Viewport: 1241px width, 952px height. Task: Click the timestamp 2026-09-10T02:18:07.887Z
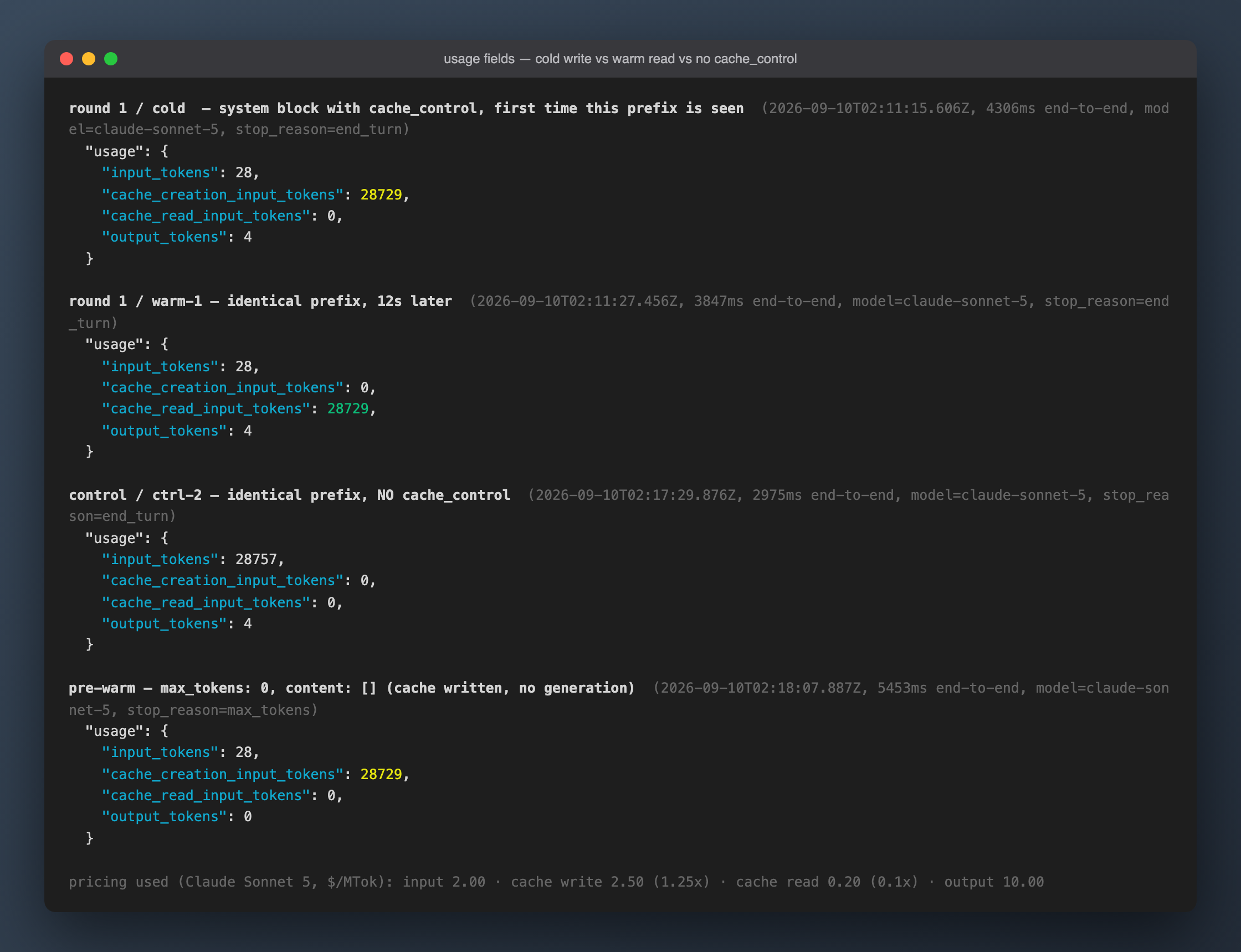(761, 688)
